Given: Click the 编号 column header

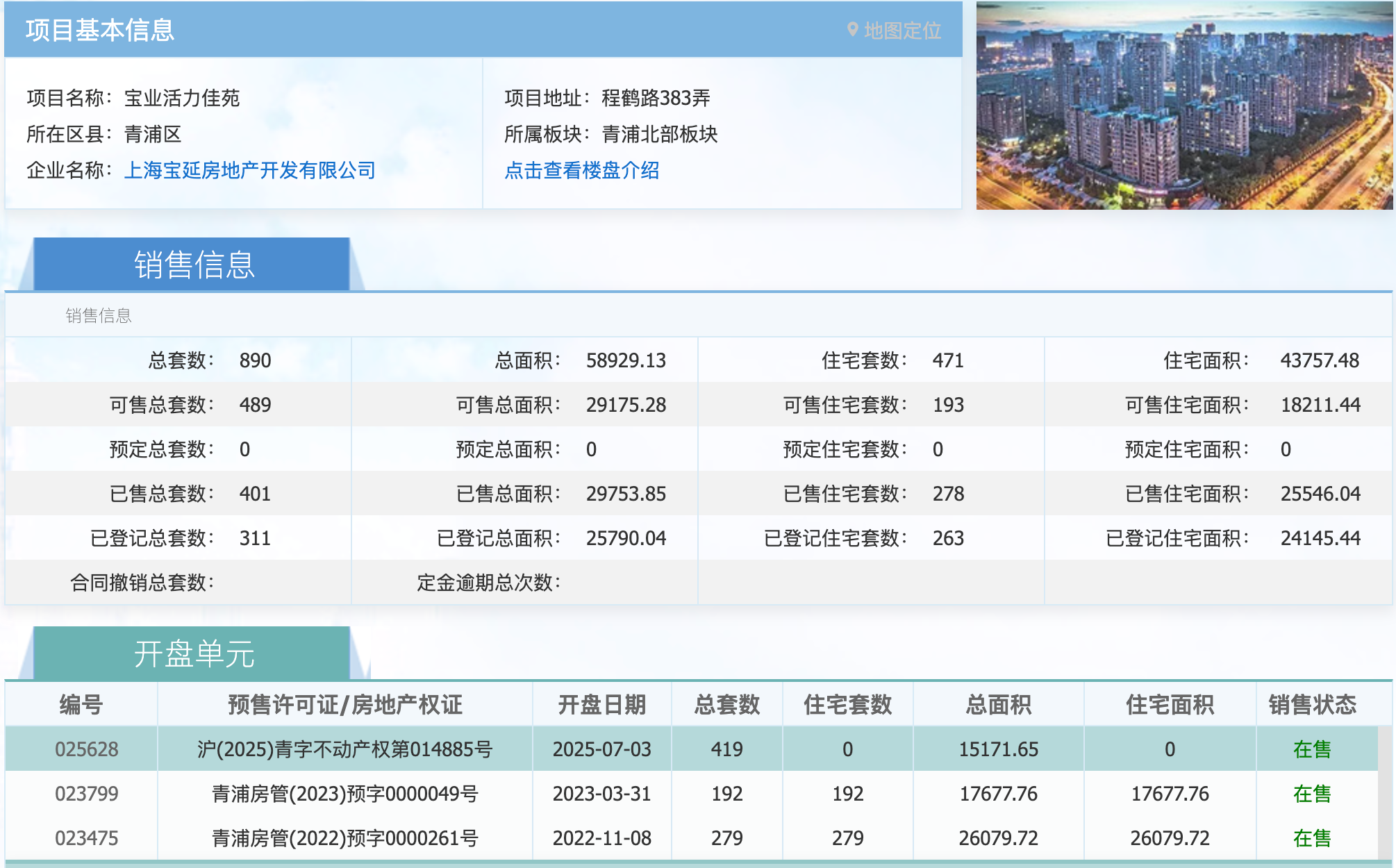Looking at the screenshot, I should tap(81, 705).
